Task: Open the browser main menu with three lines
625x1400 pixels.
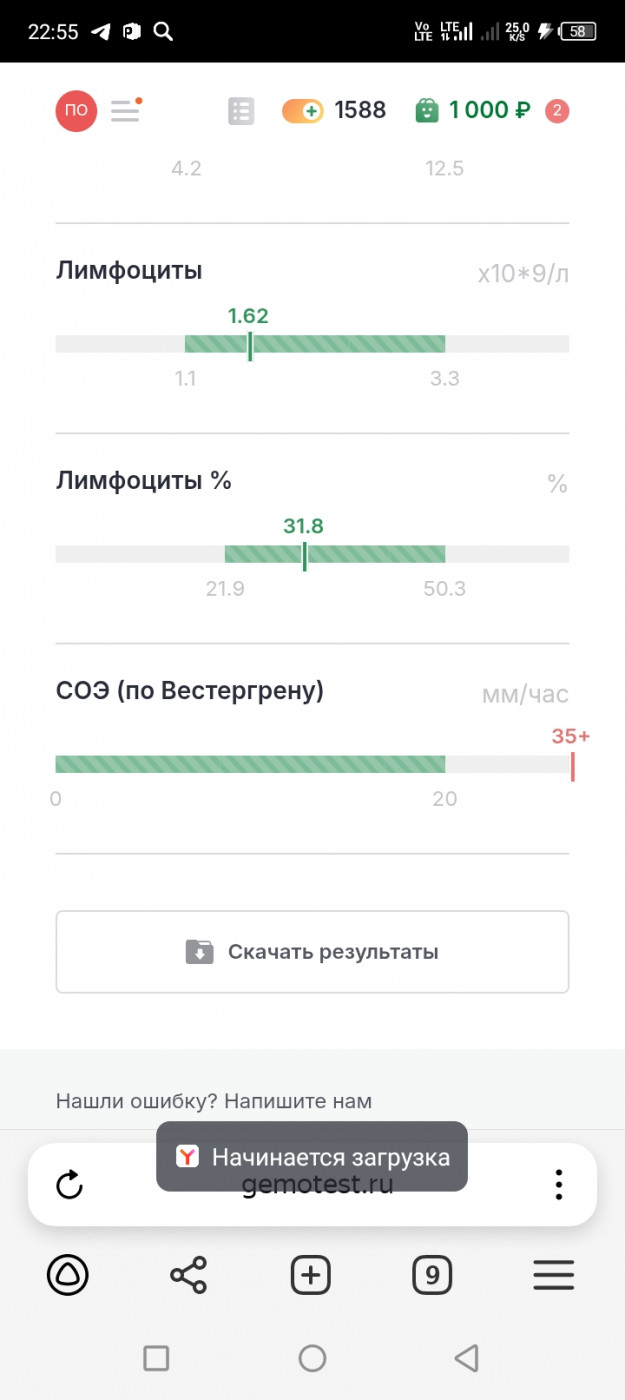Action: point(553,1275)
